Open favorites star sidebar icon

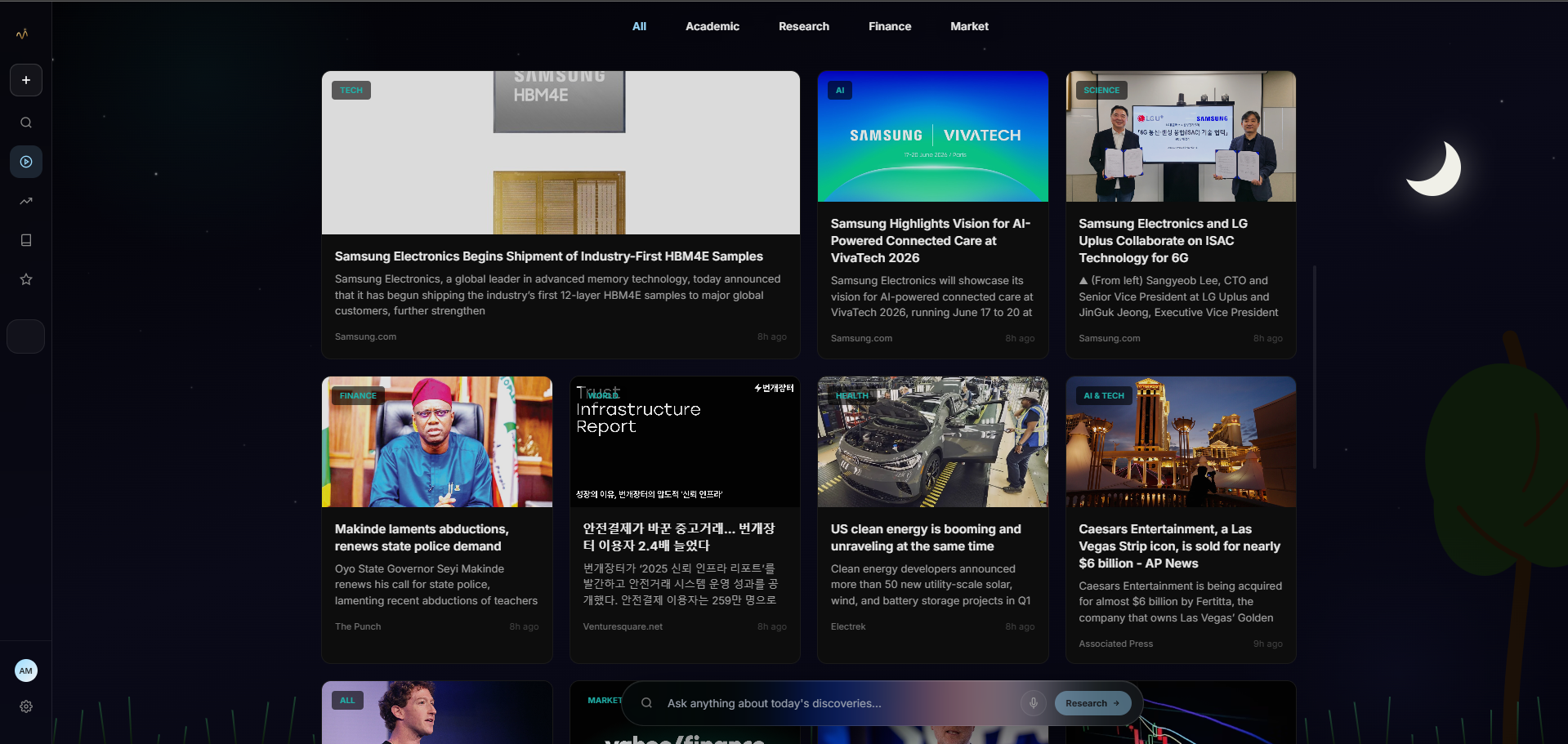point(26,279)
